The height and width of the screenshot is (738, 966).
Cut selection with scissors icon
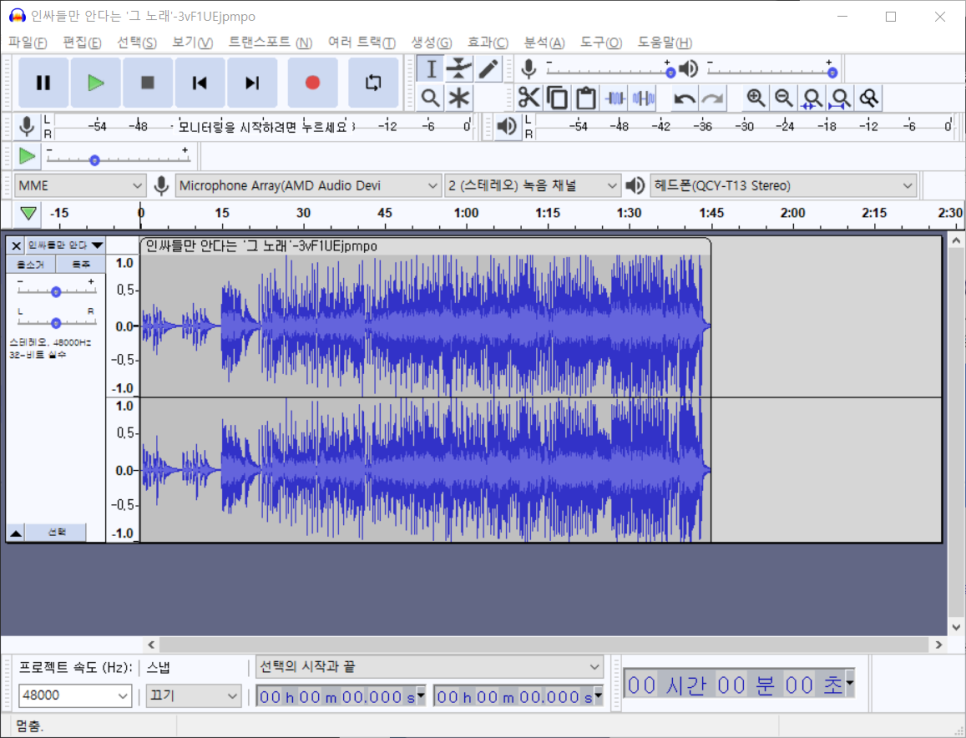(529, 97)
